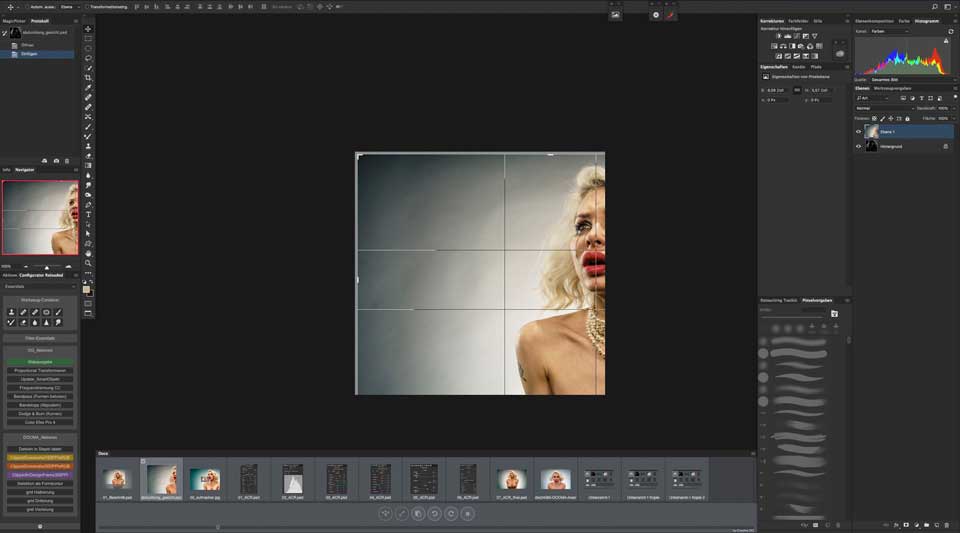Screen dimensions: 960x533
Task: Click the Proportional Transformieren button
Action: point(40,370)
